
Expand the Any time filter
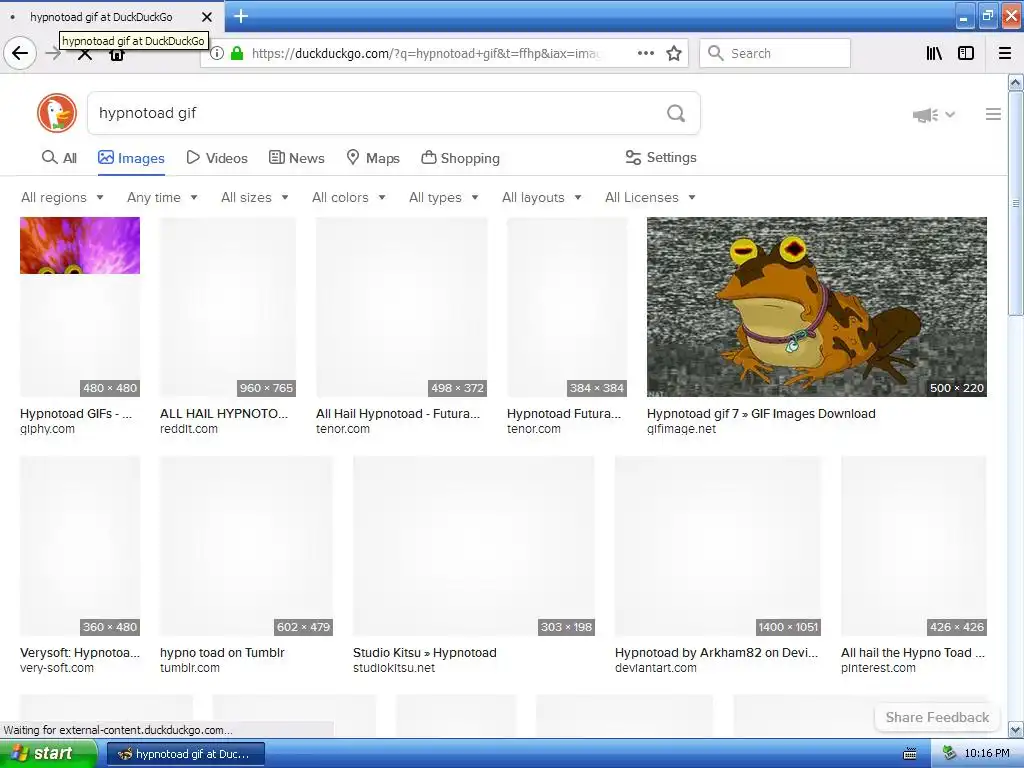coord(162,197)
